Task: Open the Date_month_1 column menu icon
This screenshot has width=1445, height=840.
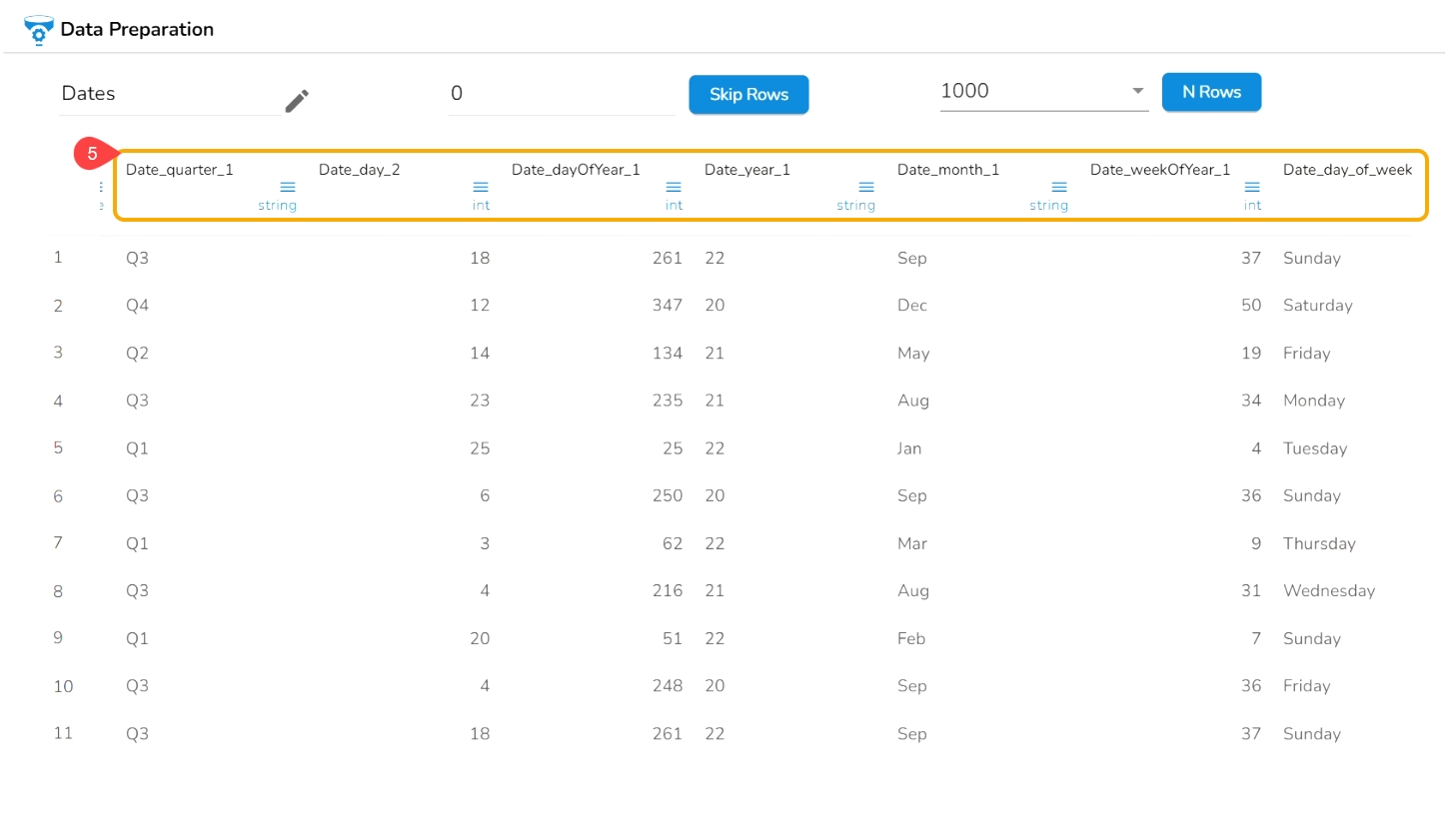Action: coord(1059,187)
